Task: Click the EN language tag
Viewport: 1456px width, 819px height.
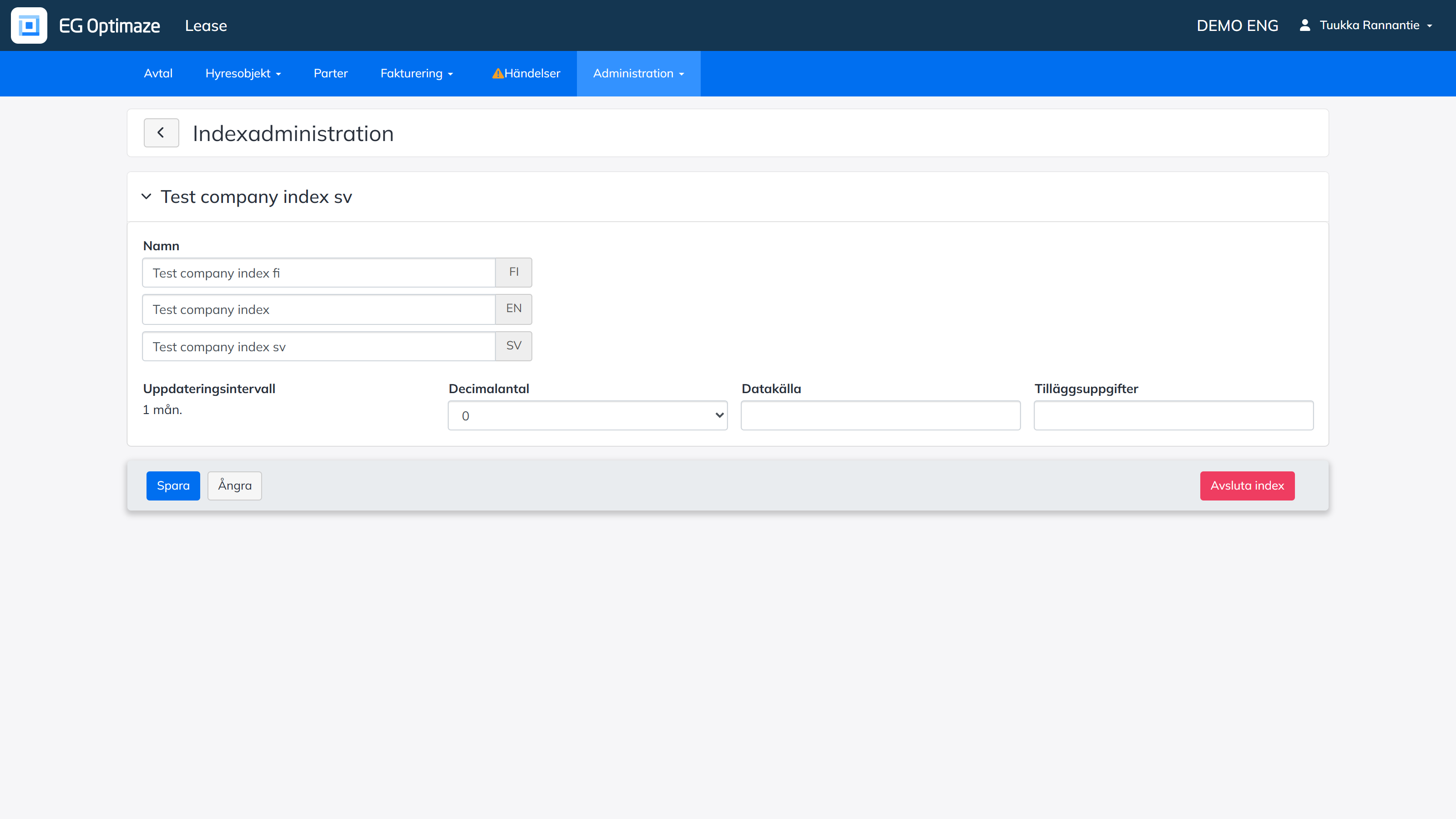Action: 514,309
